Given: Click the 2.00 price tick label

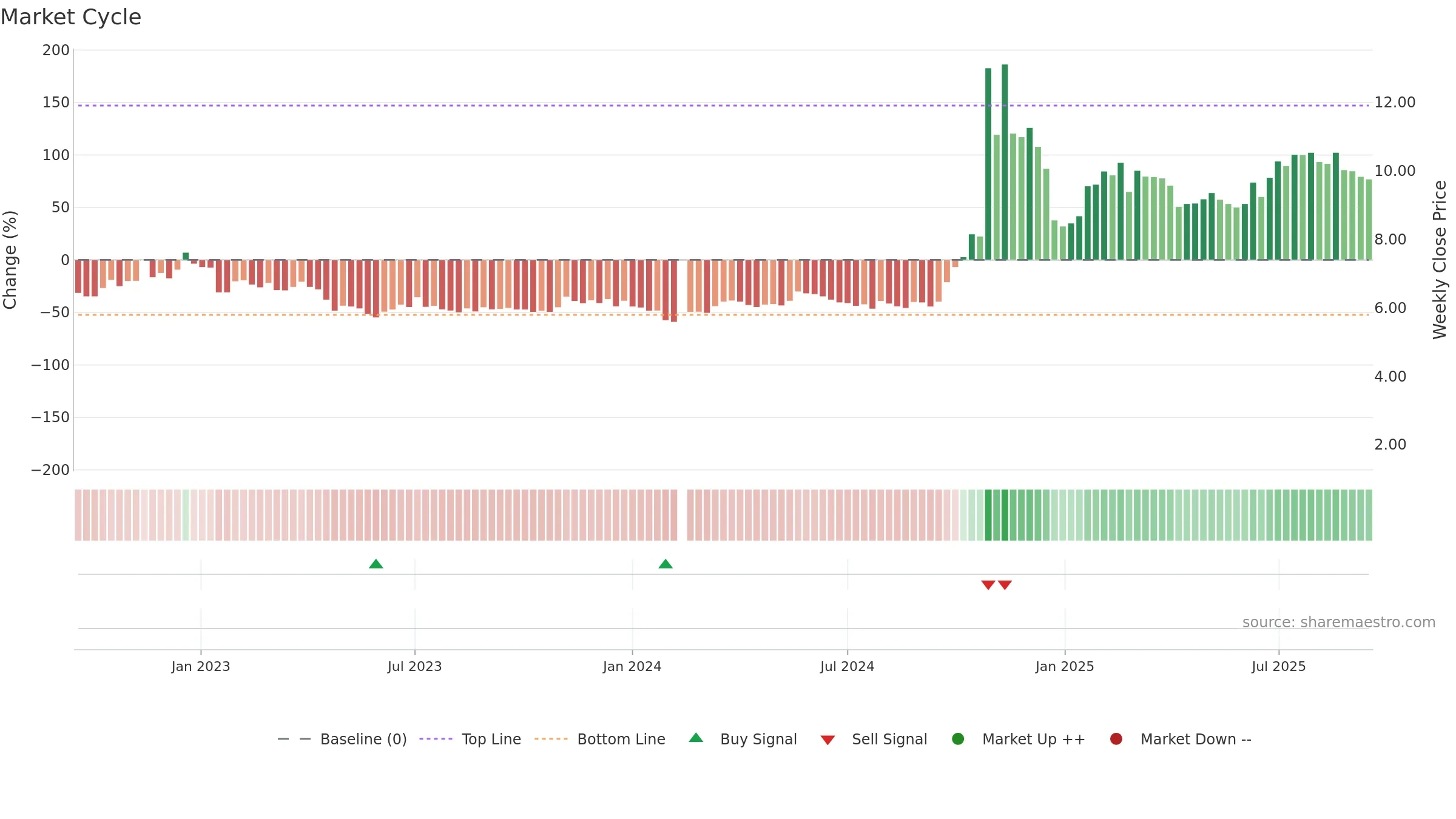Looking at the screenshot, I should point(1390,445).
